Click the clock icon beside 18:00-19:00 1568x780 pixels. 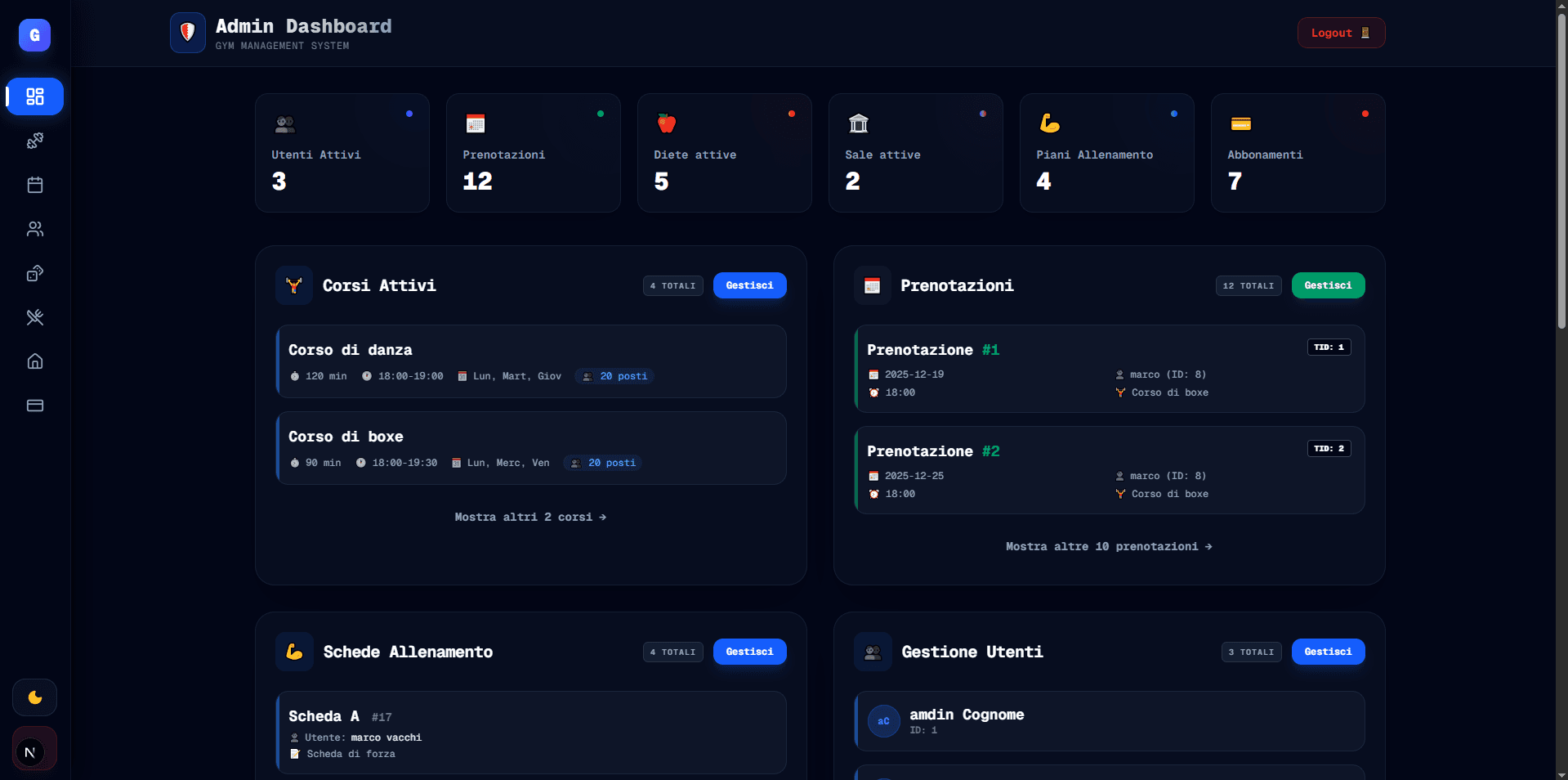(x=367, y=376)
